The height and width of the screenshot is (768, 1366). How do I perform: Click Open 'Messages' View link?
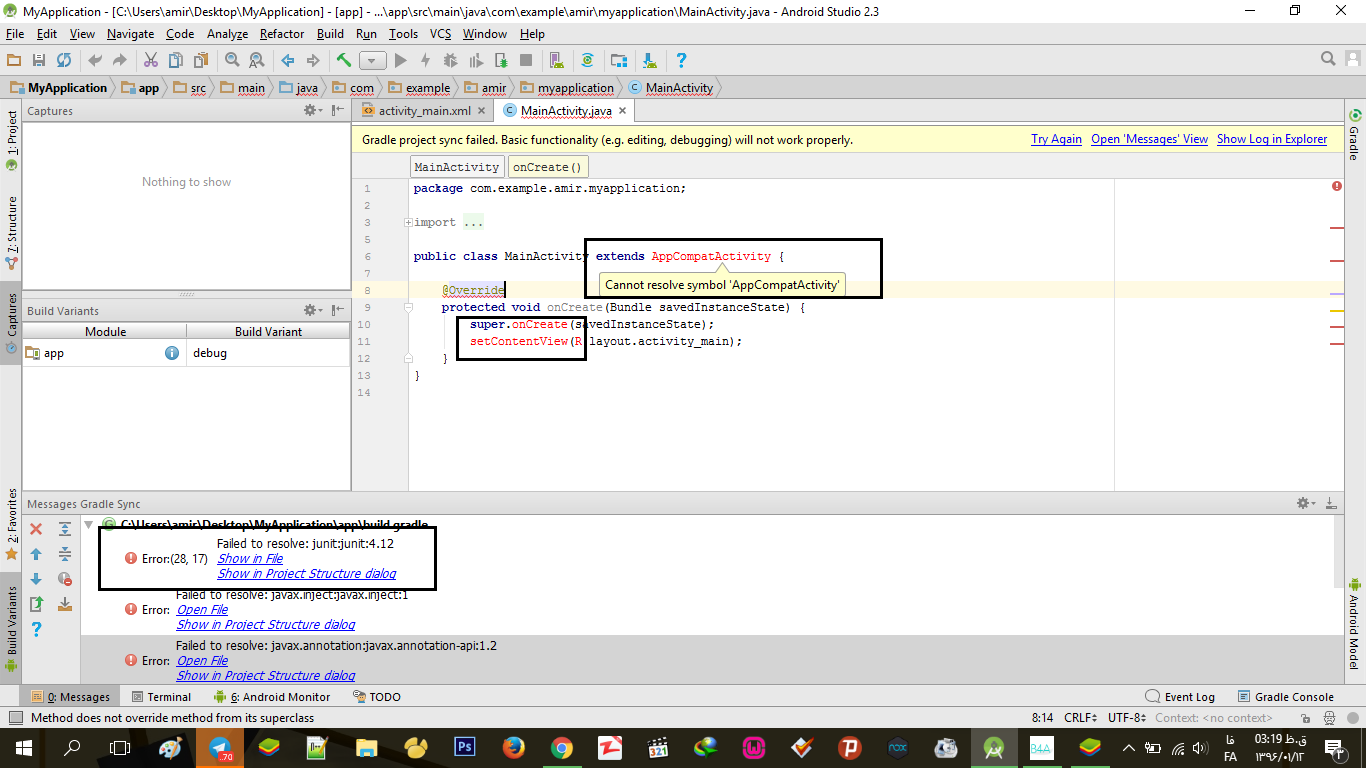point(1149,140)
